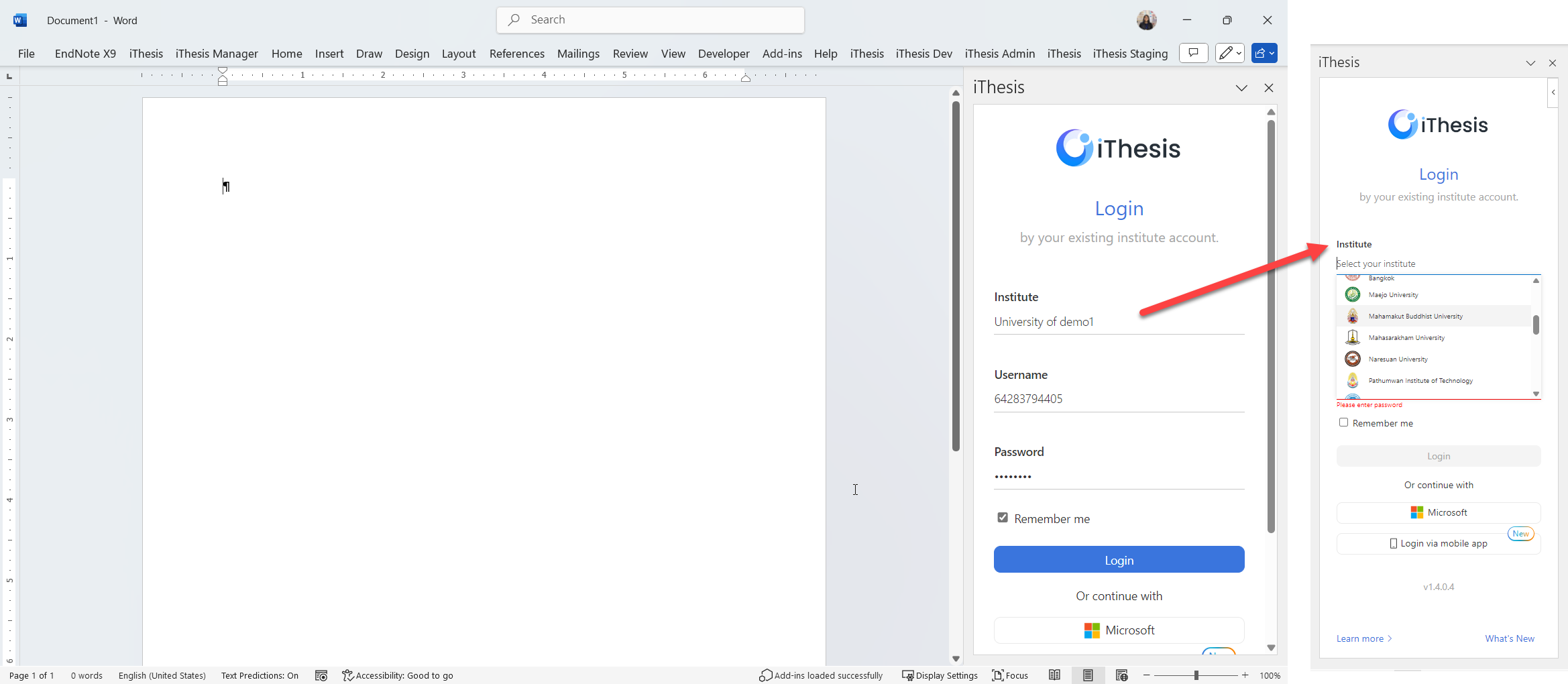
Task: Select Mahamakut Buddhist University
Action: click(1435, 317)
